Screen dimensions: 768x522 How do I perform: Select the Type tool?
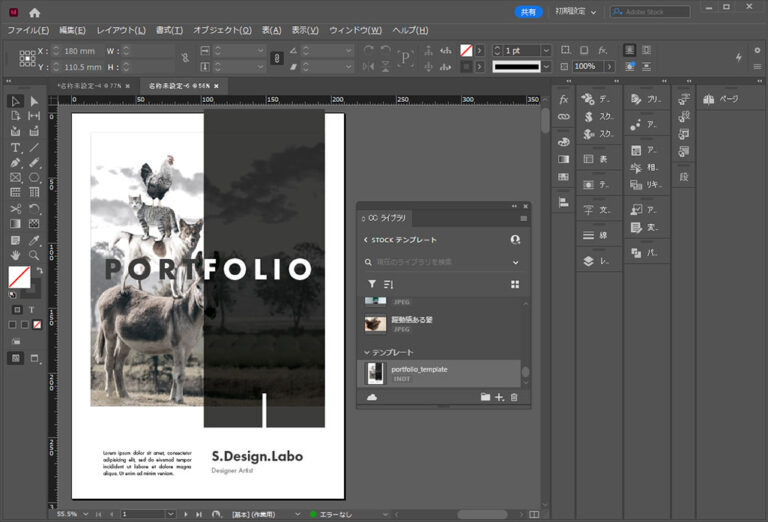click(15, 147)
